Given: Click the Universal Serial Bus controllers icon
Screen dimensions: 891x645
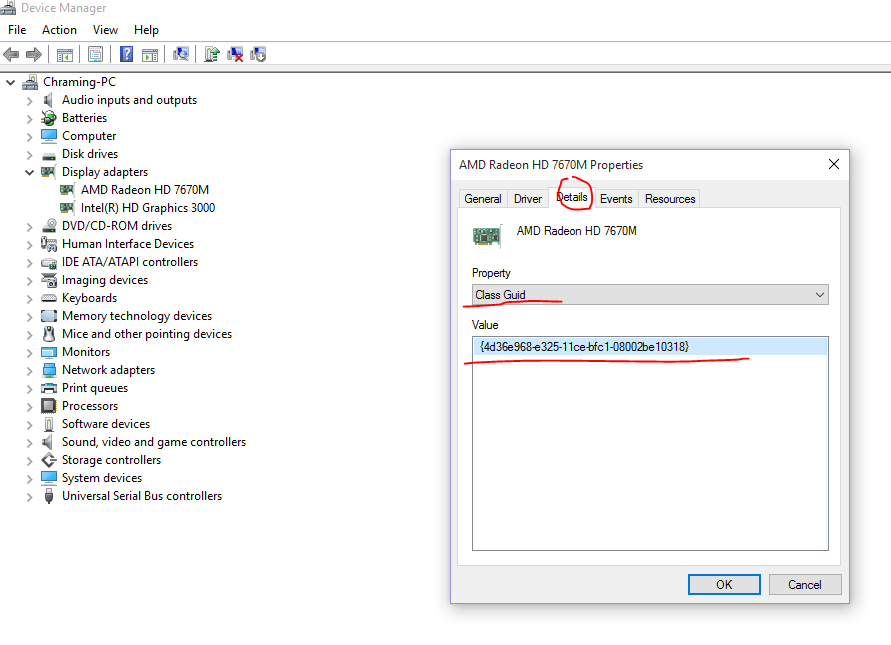Looking at the screenshot, I should [x=49, y=496].
